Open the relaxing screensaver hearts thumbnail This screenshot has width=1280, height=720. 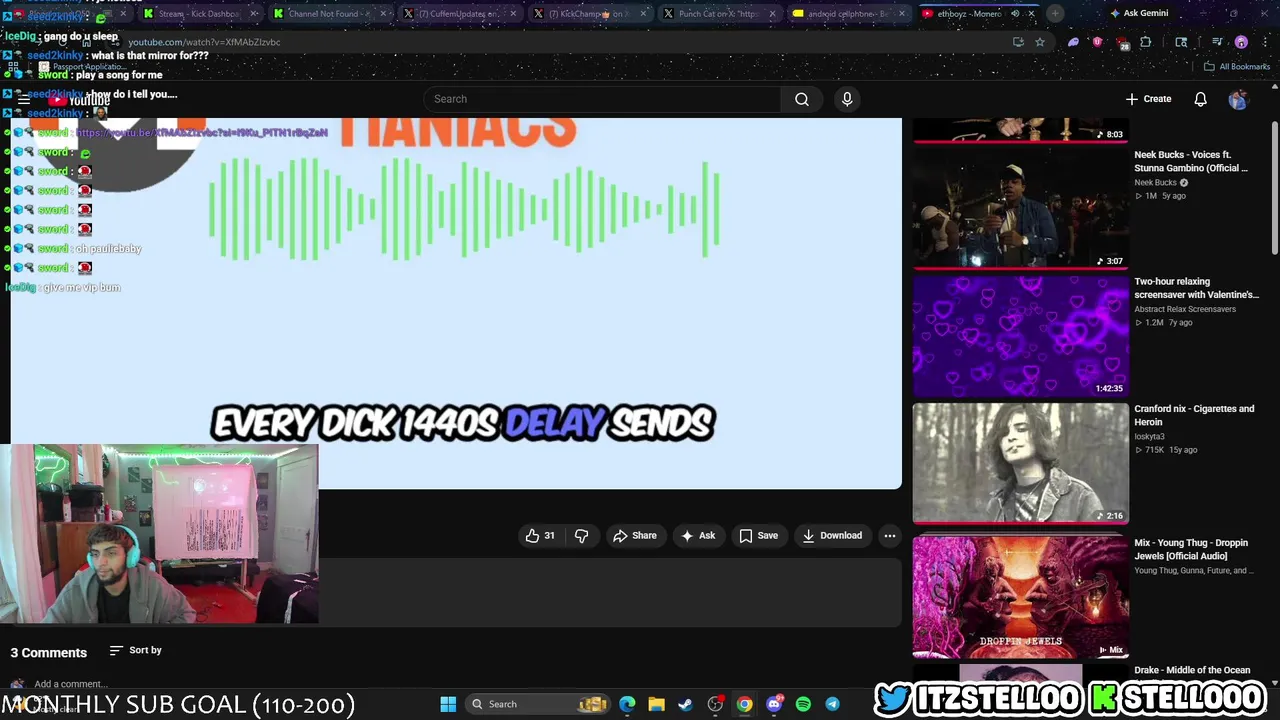tap(1021, 336)
